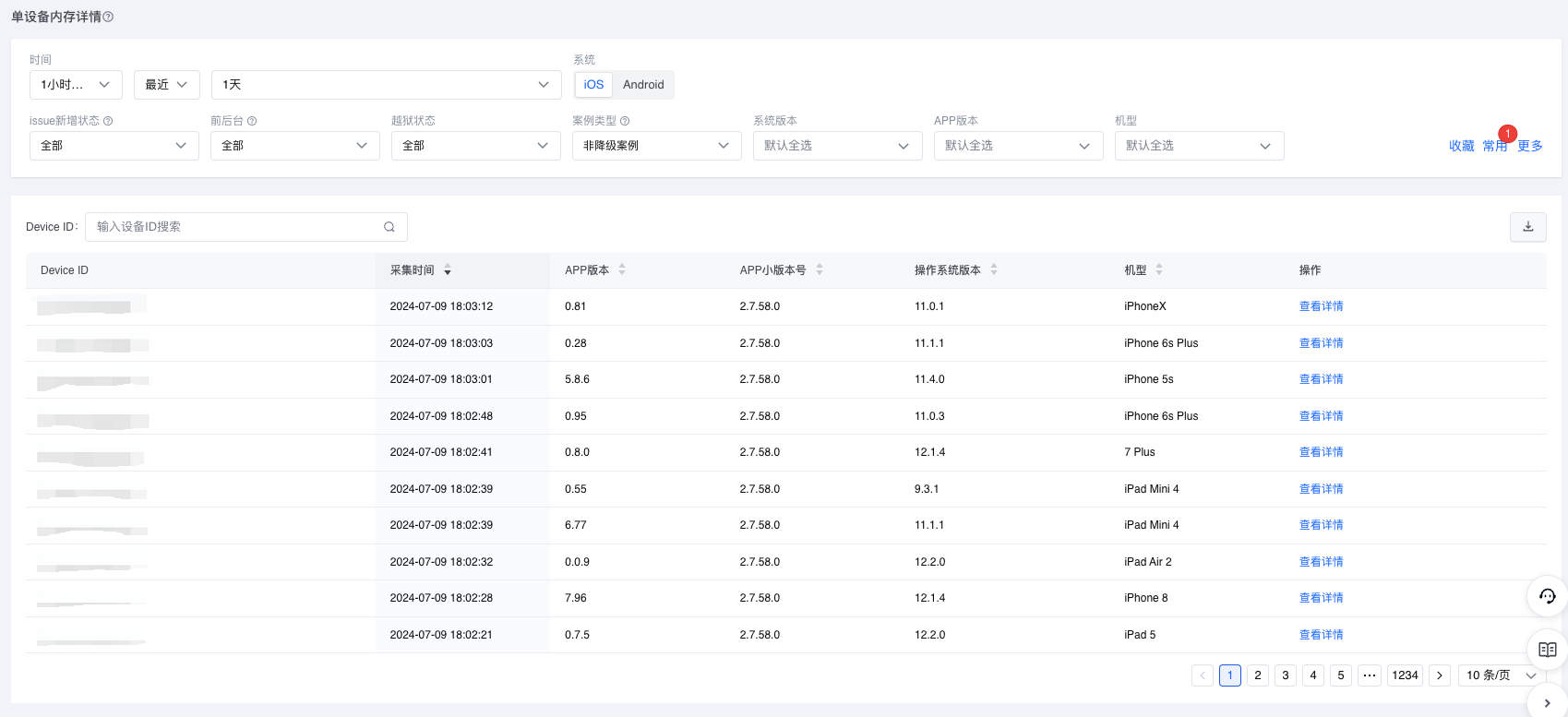Click OS version value 11.0.3

(x=929, y=416)
